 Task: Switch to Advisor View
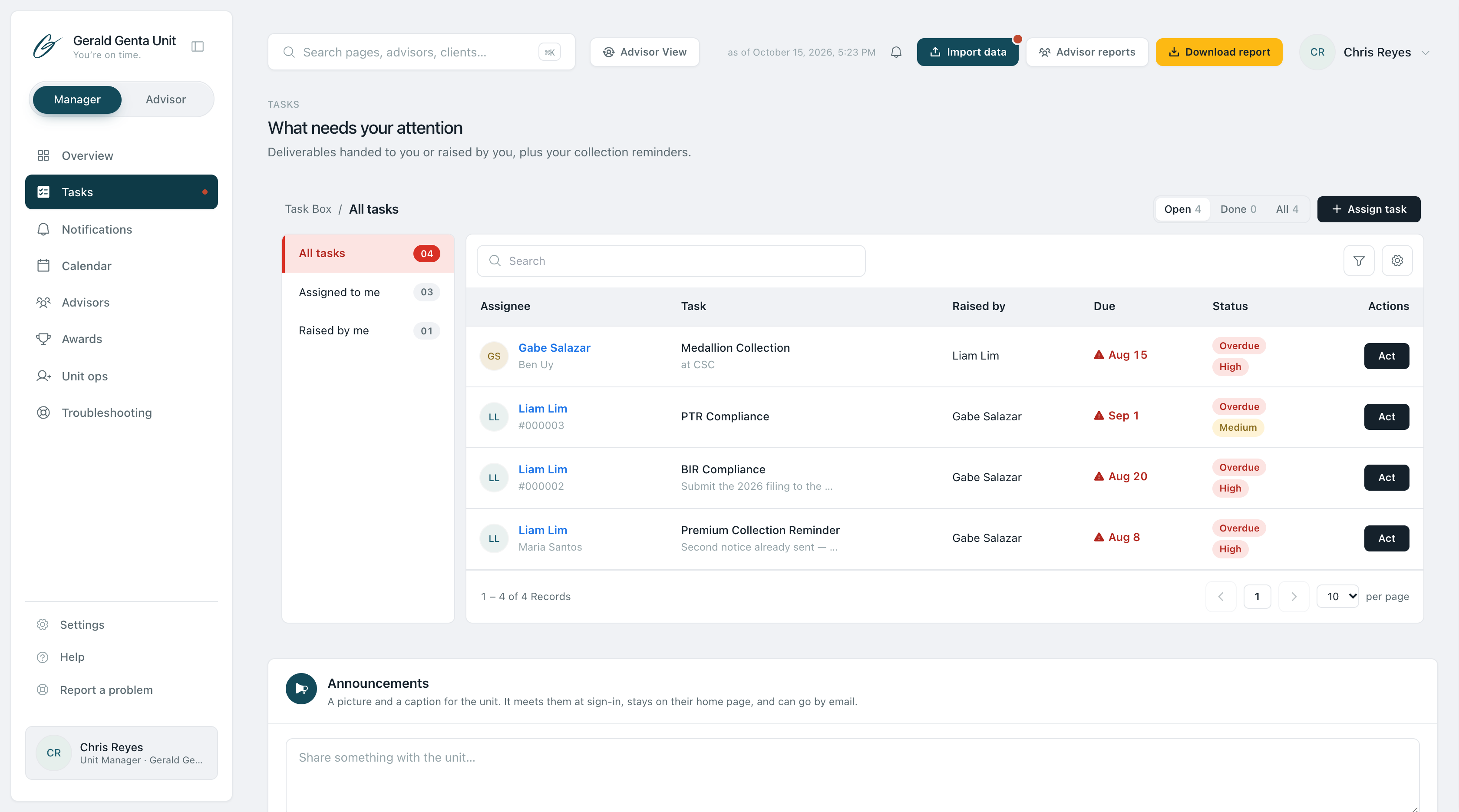click(644, 52)
